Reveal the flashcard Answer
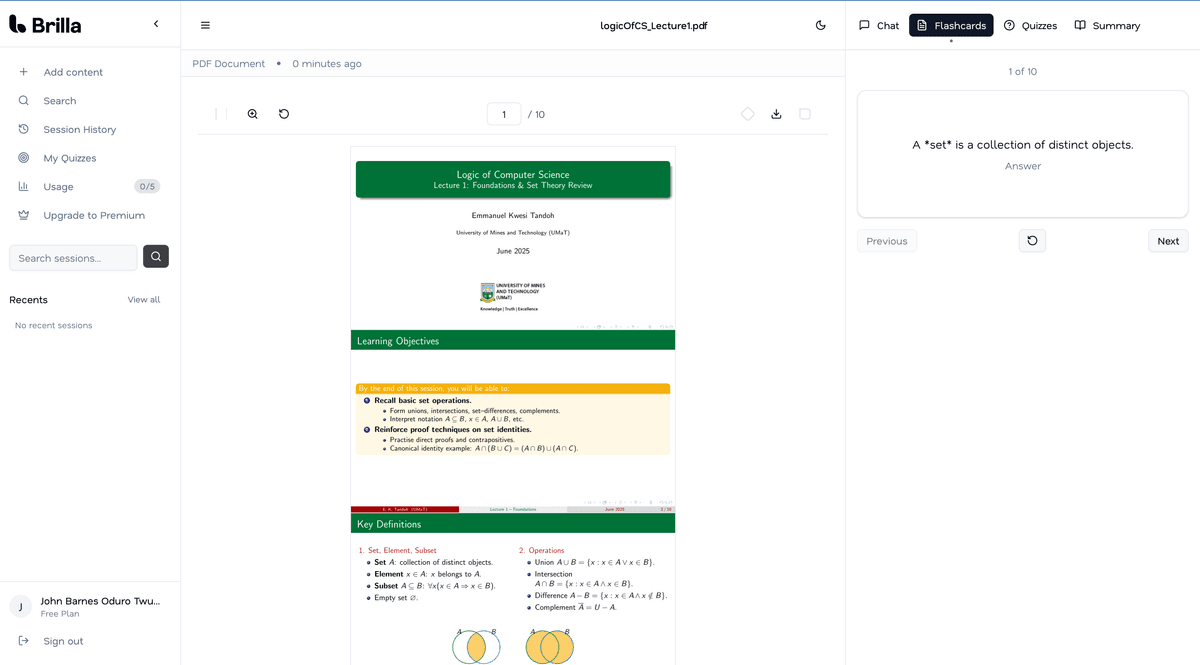 coord(1022,166)
